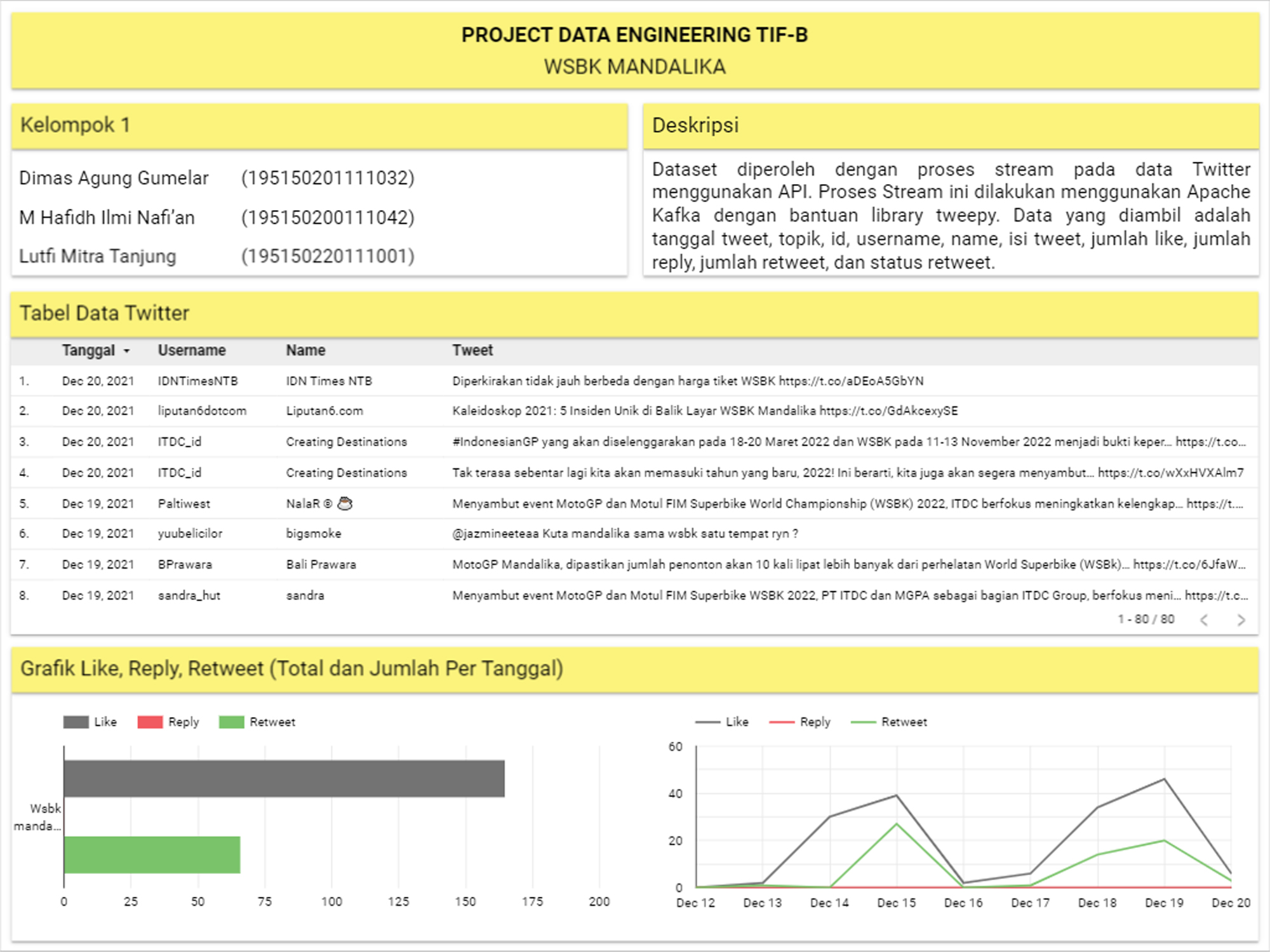Click 'WSBK MANDALIKA' subtitle
Screen dimensions: 1270x952
point(635,67)
